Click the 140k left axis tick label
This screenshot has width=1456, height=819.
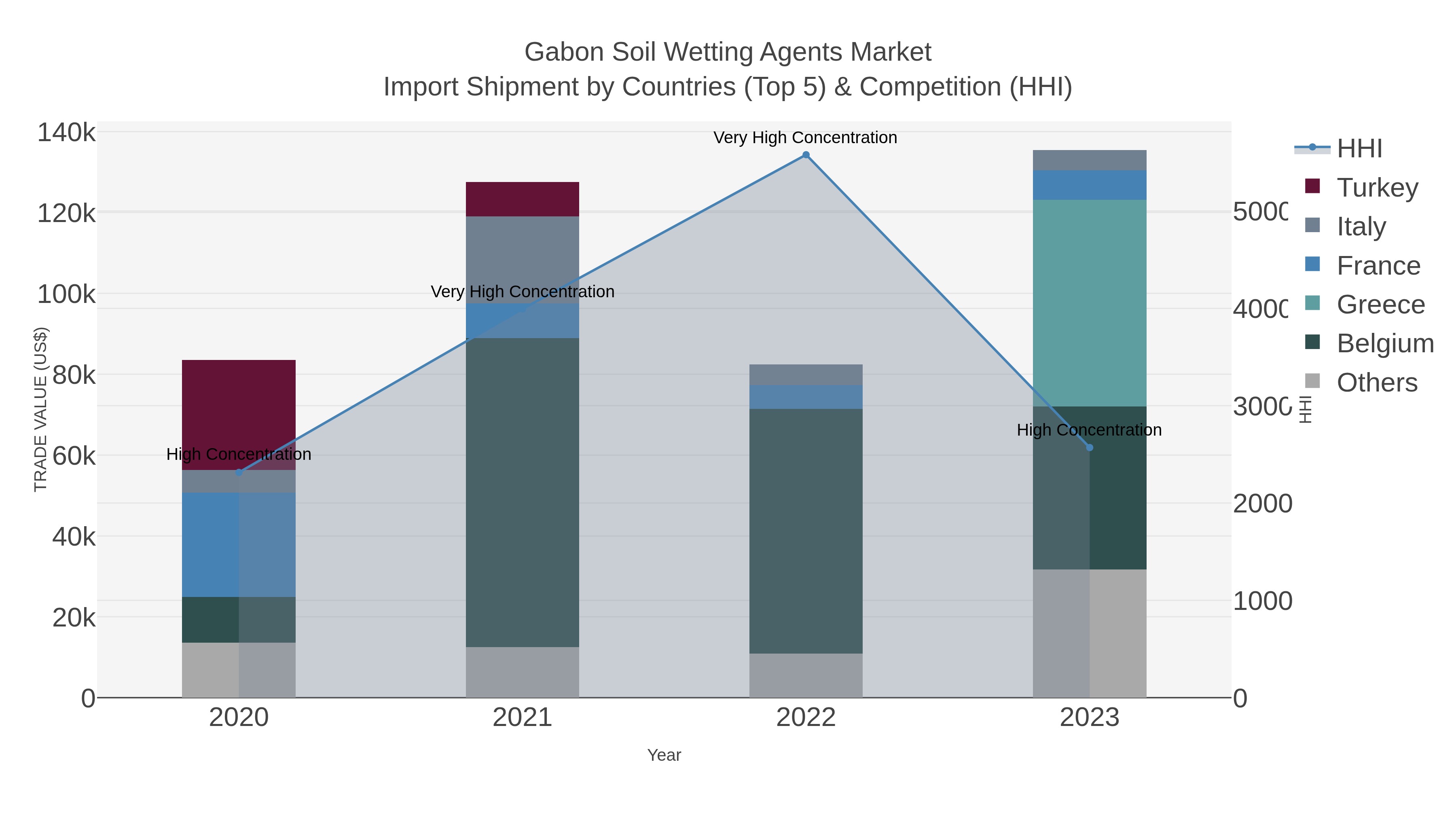(67, 133)
